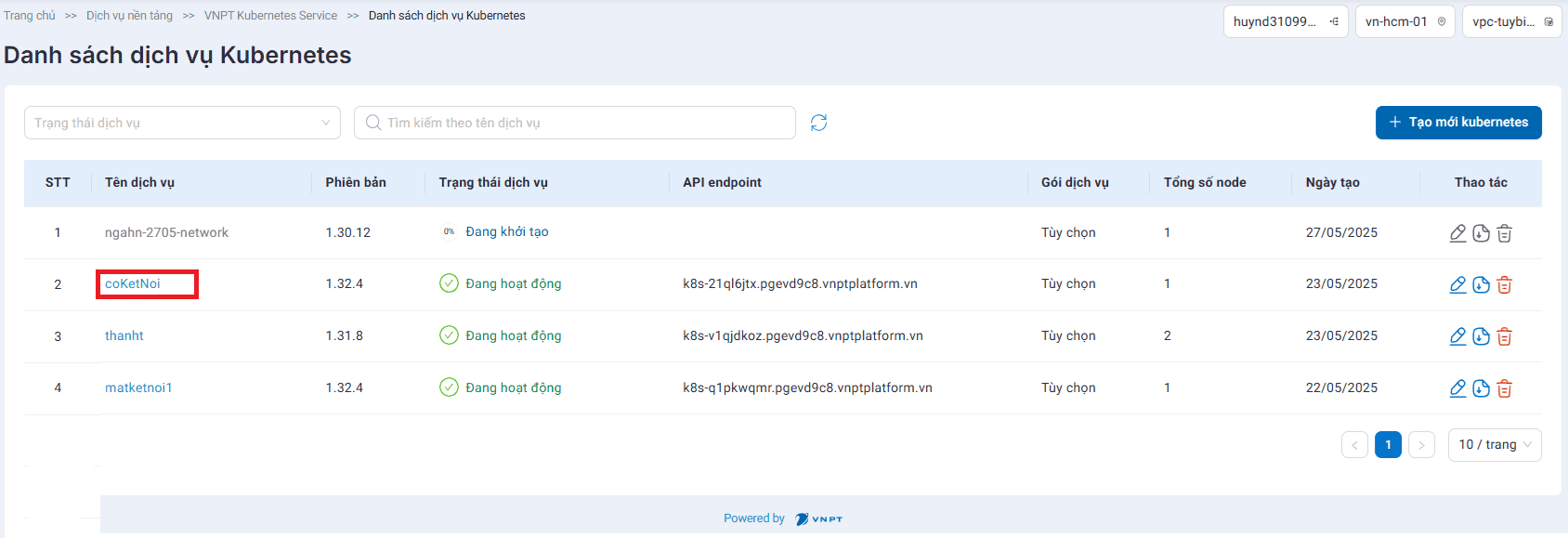Open the vn-hcm-01 region selector
The image size is (1568, 538).
(x=1405, y=21)
